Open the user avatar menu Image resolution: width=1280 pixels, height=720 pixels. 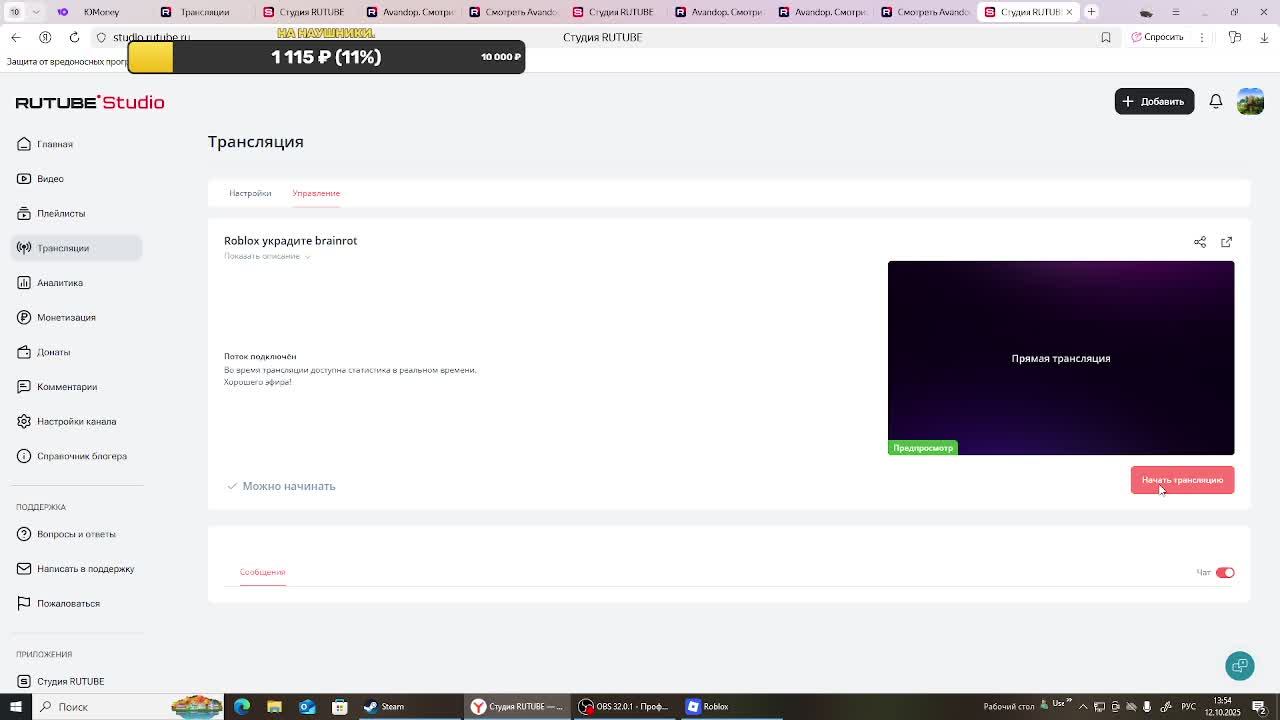1250,101
